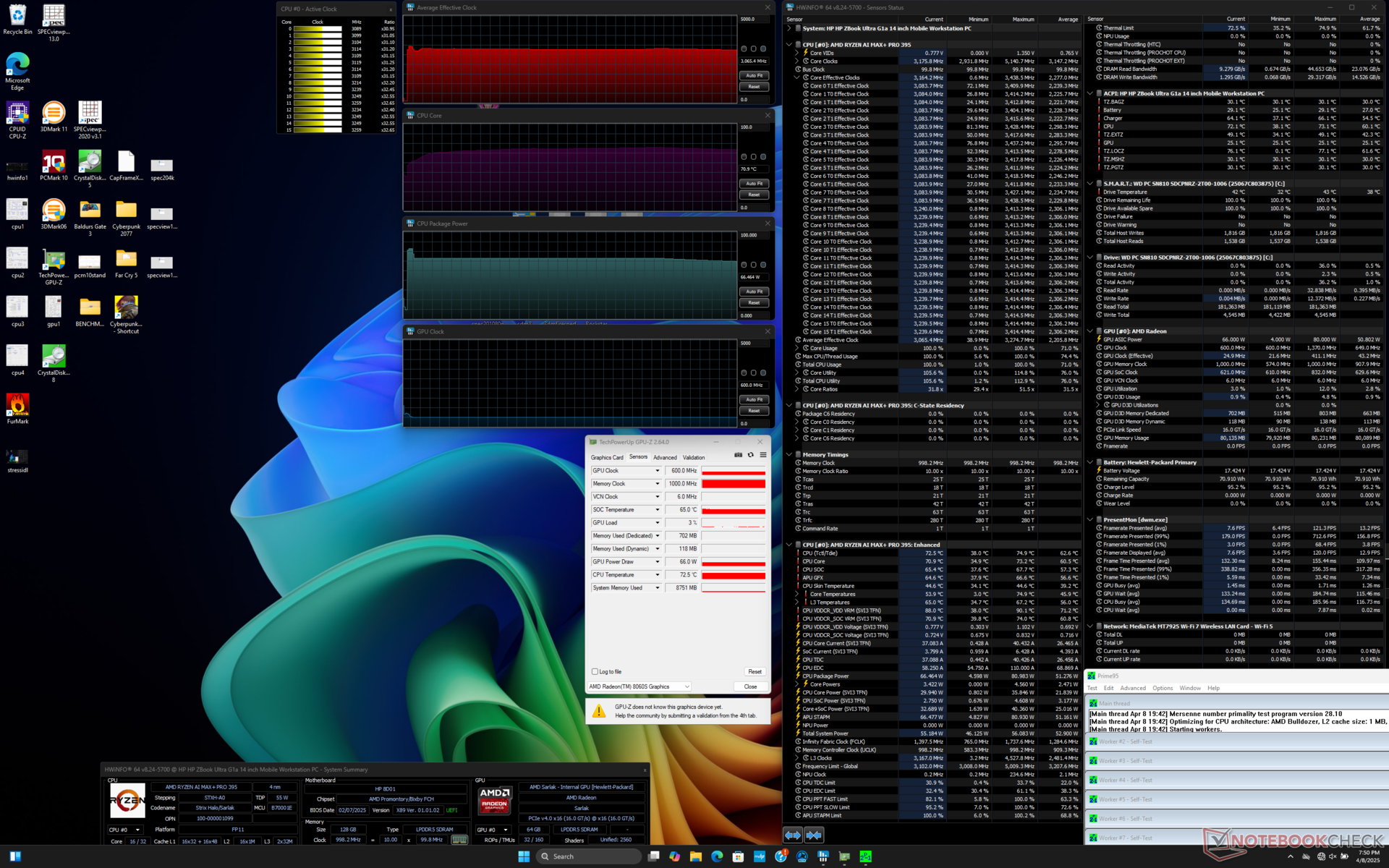Collapse the GPU [#0]: AMD Radeon group
Screen dimensions: 1389x868
1090,331
